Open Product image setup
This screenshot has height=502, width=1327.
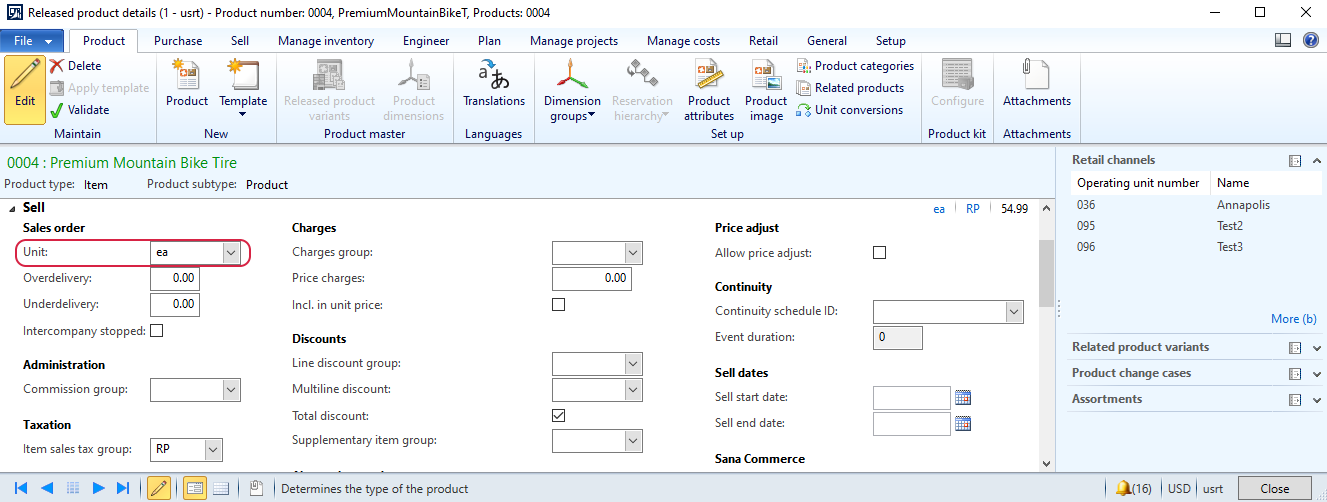coord(766,89)
